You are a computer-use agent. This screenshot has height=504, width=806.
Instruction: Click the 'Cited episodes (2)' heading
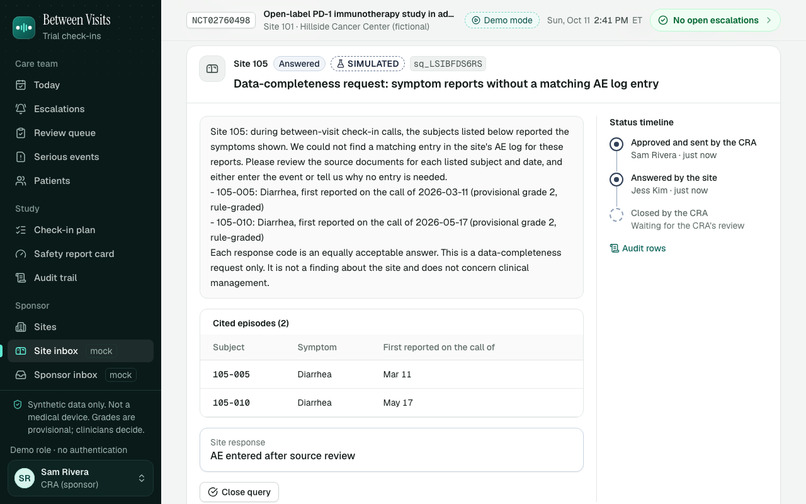point(251,323)
